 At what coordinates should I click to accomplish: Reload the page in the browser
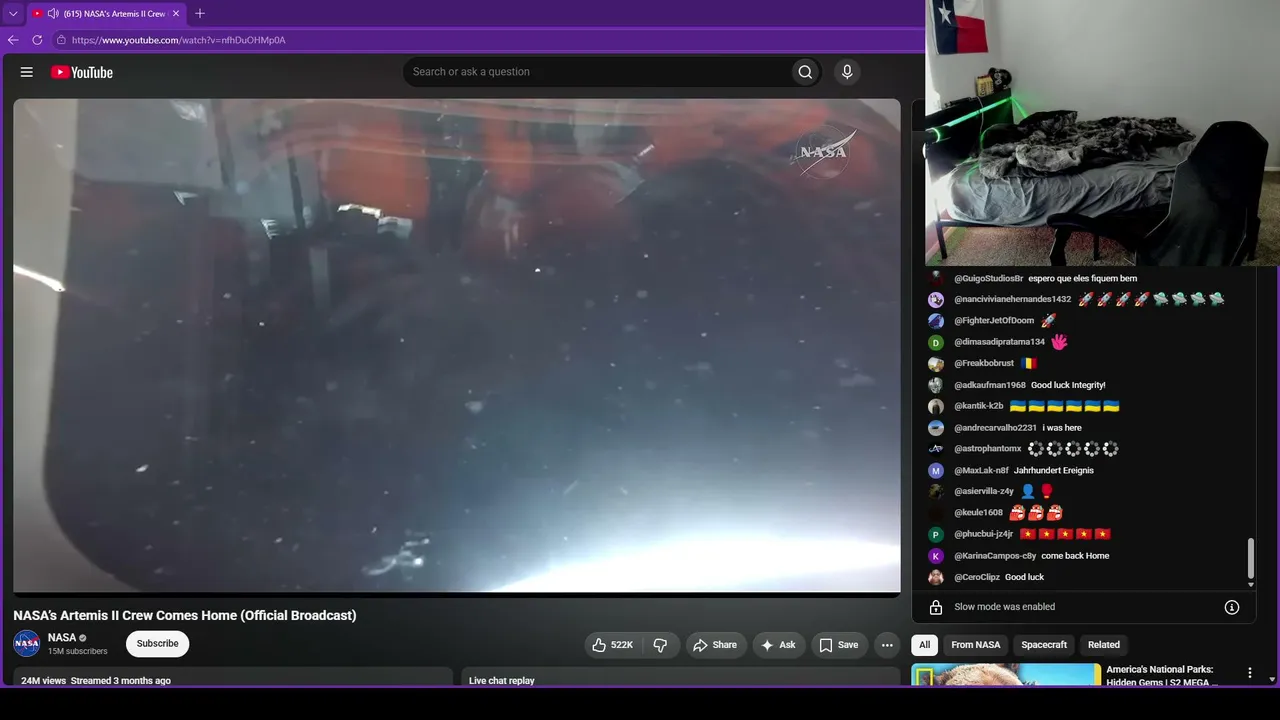click(37, 40)
